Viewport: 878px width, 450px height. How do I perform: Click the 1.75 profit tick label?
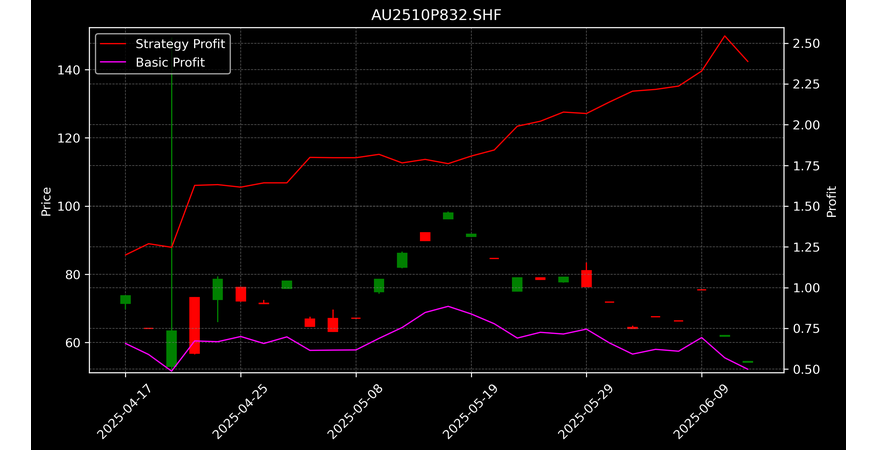coord(806,166)
